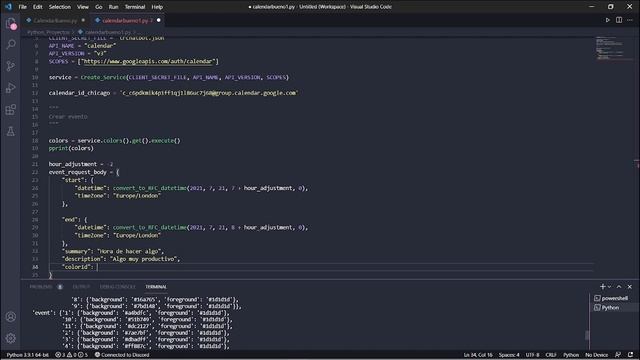640x360 pixels.
Task: Maximize the terminal panel with the up chevron
Action: [x=619, y=287]
